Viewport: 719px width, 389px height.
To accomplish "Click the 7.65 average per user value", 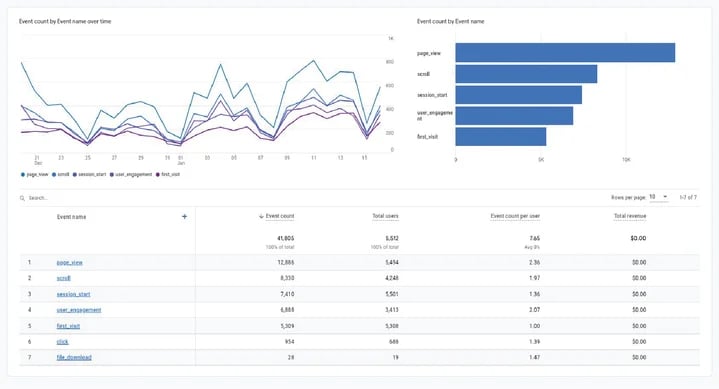I will point(534,239).
